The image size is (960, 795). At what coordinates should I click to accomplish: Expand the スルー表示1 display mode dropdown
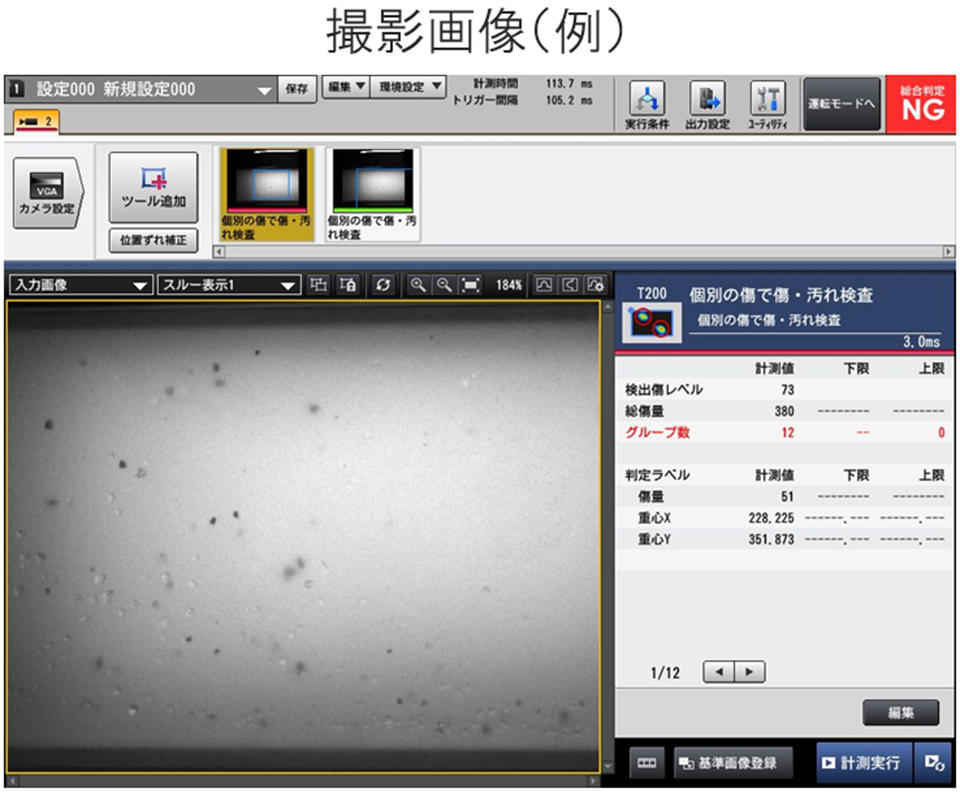229,285
